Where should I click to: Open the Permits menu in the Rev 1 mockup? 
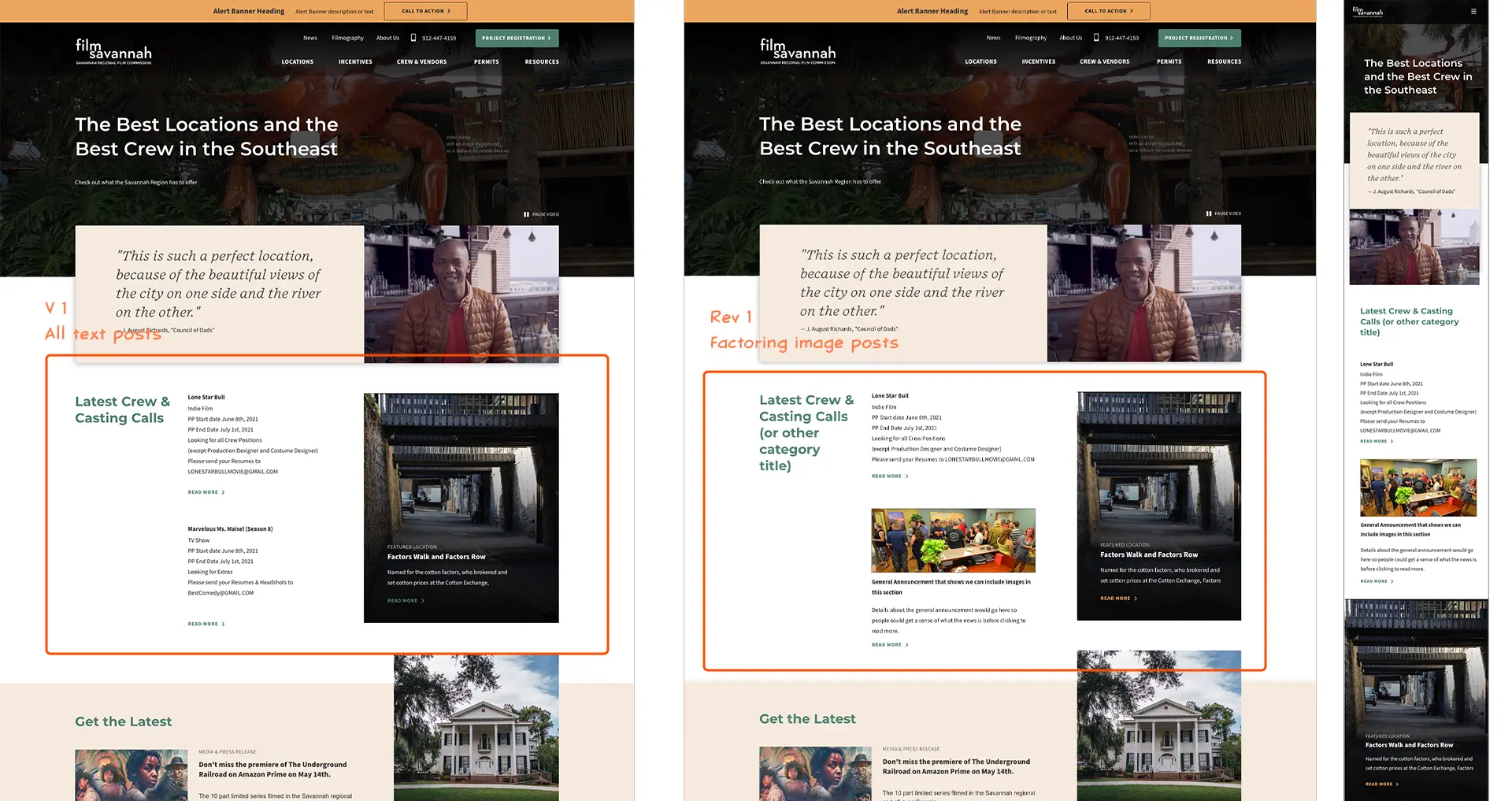(x=1169, y=61)
